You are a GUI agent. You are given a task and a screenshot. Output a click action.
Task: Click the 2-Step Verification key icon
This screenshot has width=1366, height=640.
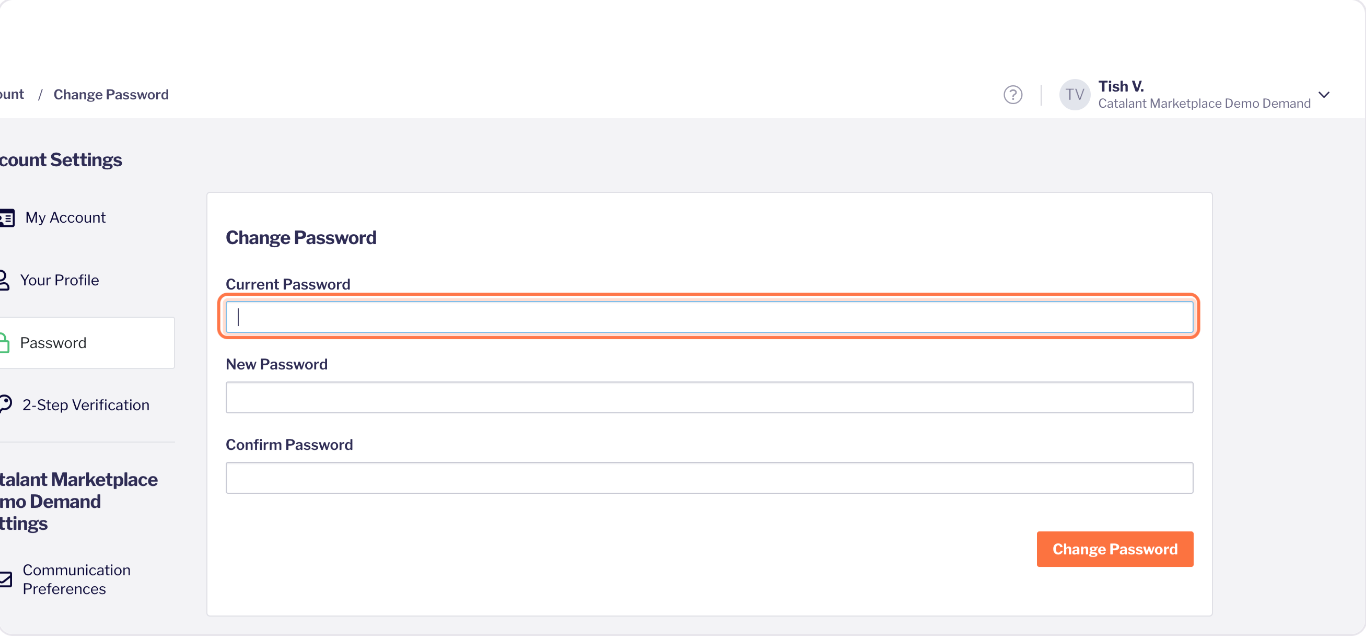coord(5,405)
